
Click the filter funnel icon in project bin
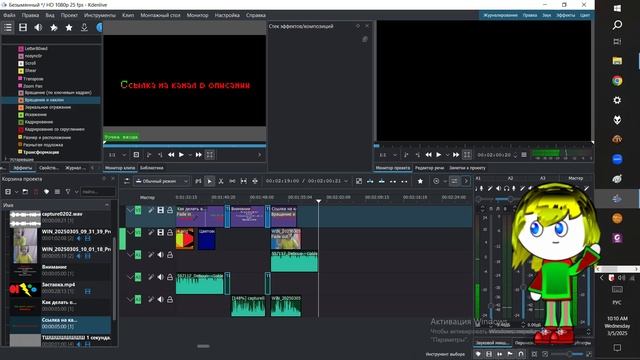pyautogui.click(x=68, y=191)
